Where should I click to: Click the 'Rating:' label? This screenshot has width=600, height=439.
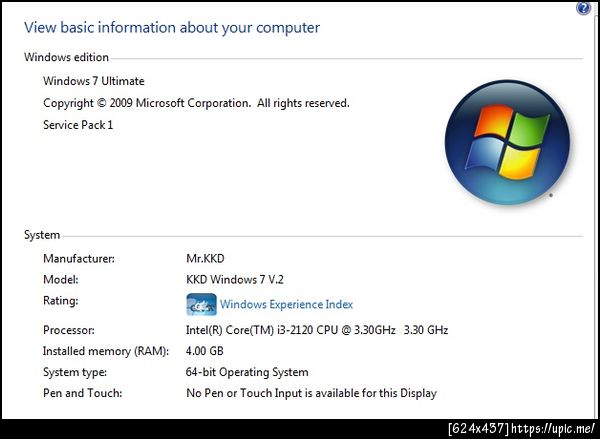(x=61, y=301)
